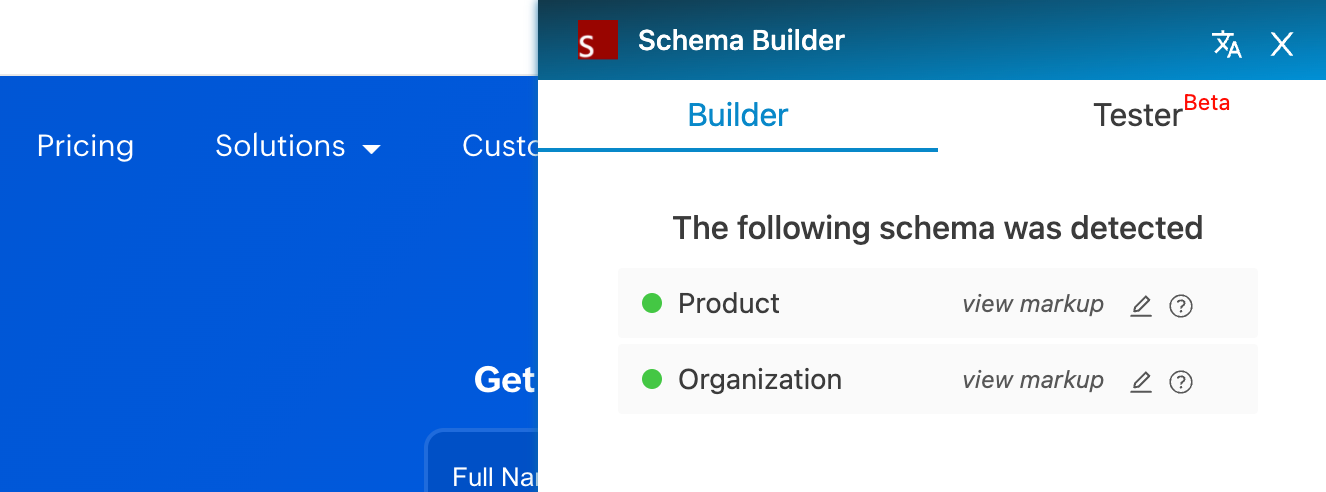The height and width of the screenshot is (492, 1326).
Task: Open help for the Organization schema
Action: pyautogui.click(x=1181, y=381)
